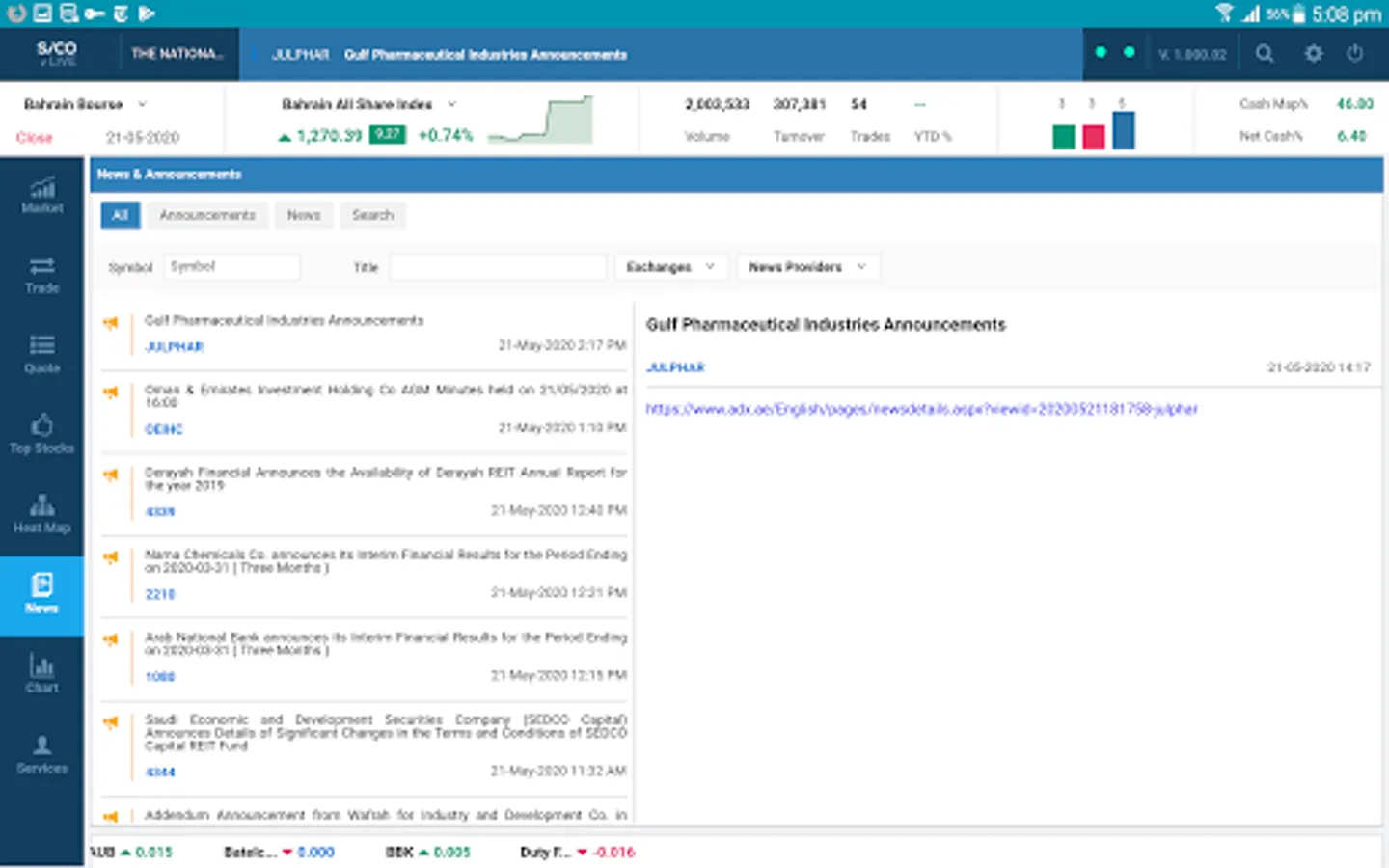The image size is (1389, 868).
Task: Open the settings gear in the header
Action: click(x=1314, y=54)
